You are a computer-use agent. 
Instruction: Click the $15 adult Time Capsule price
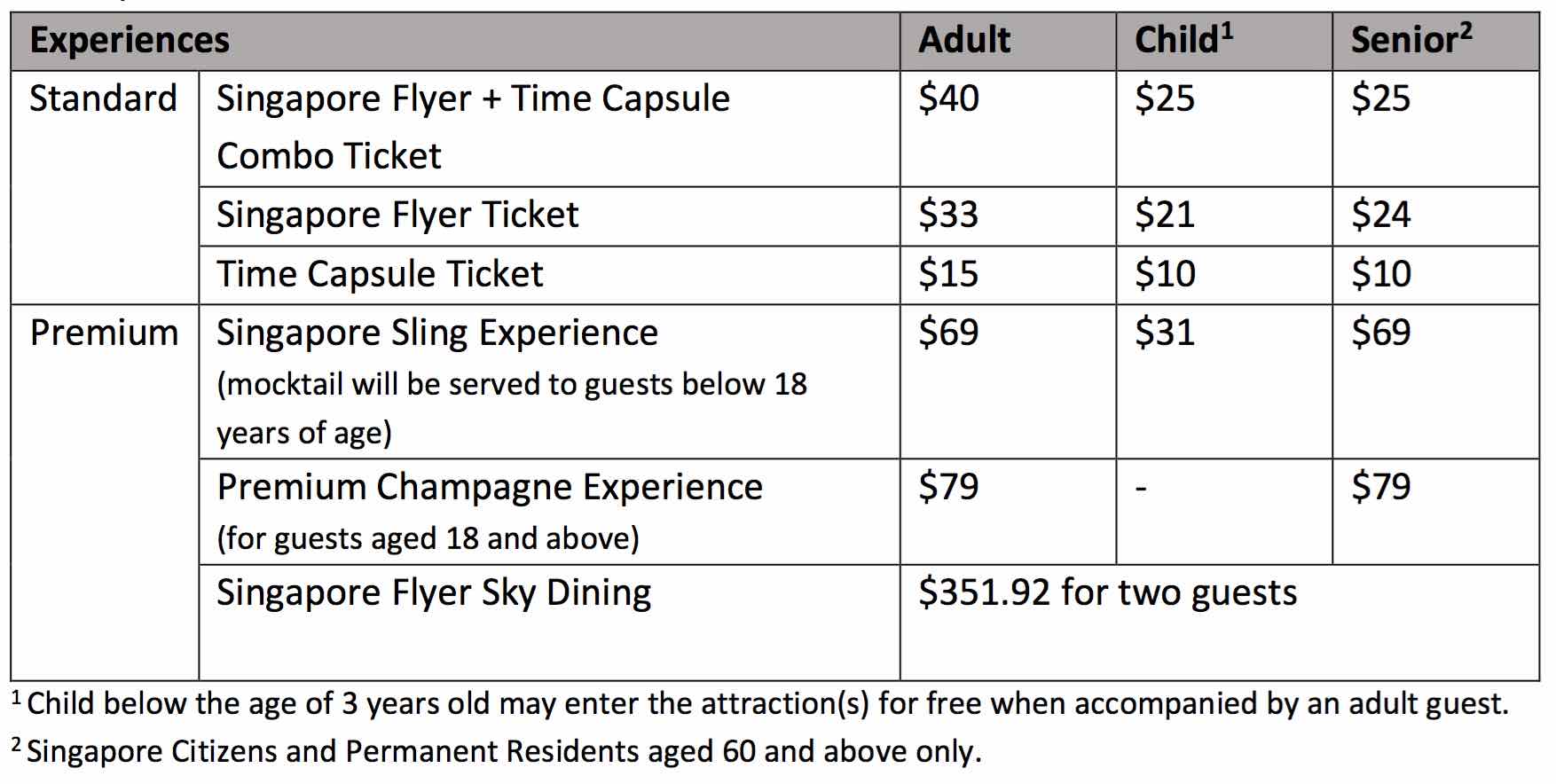pos(948,274)
